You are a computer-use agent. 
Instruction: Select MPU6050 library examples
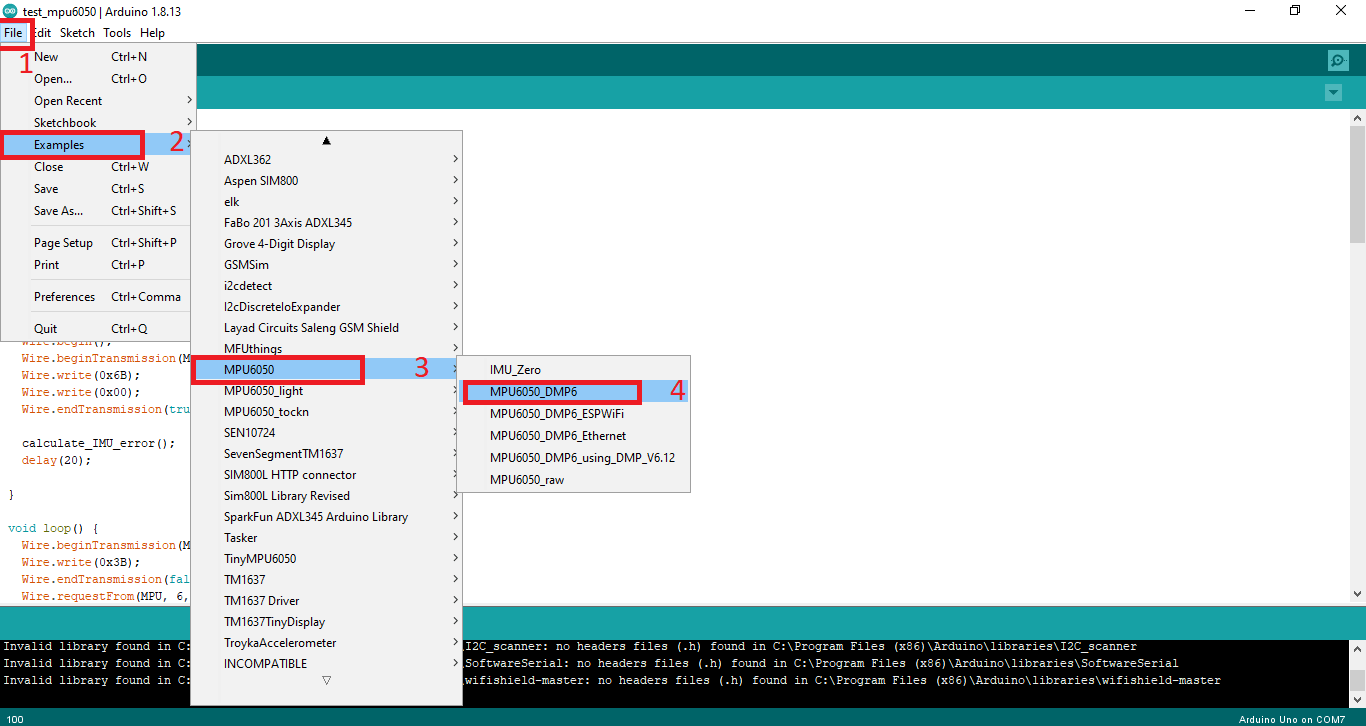(326, 370)
